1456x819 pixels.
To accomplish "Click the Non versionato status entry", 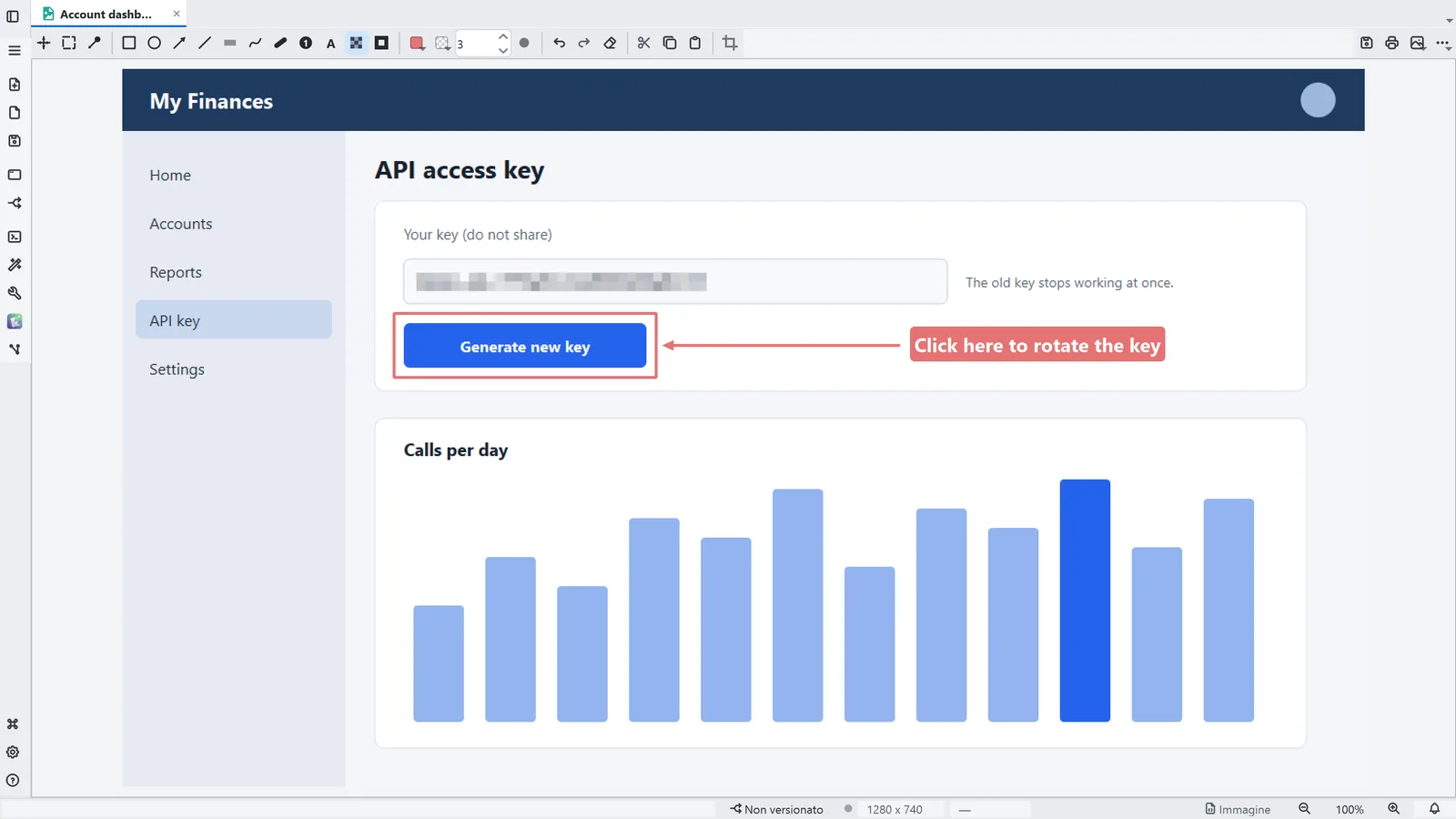I will pyautogui.click(x=776, y=809).
